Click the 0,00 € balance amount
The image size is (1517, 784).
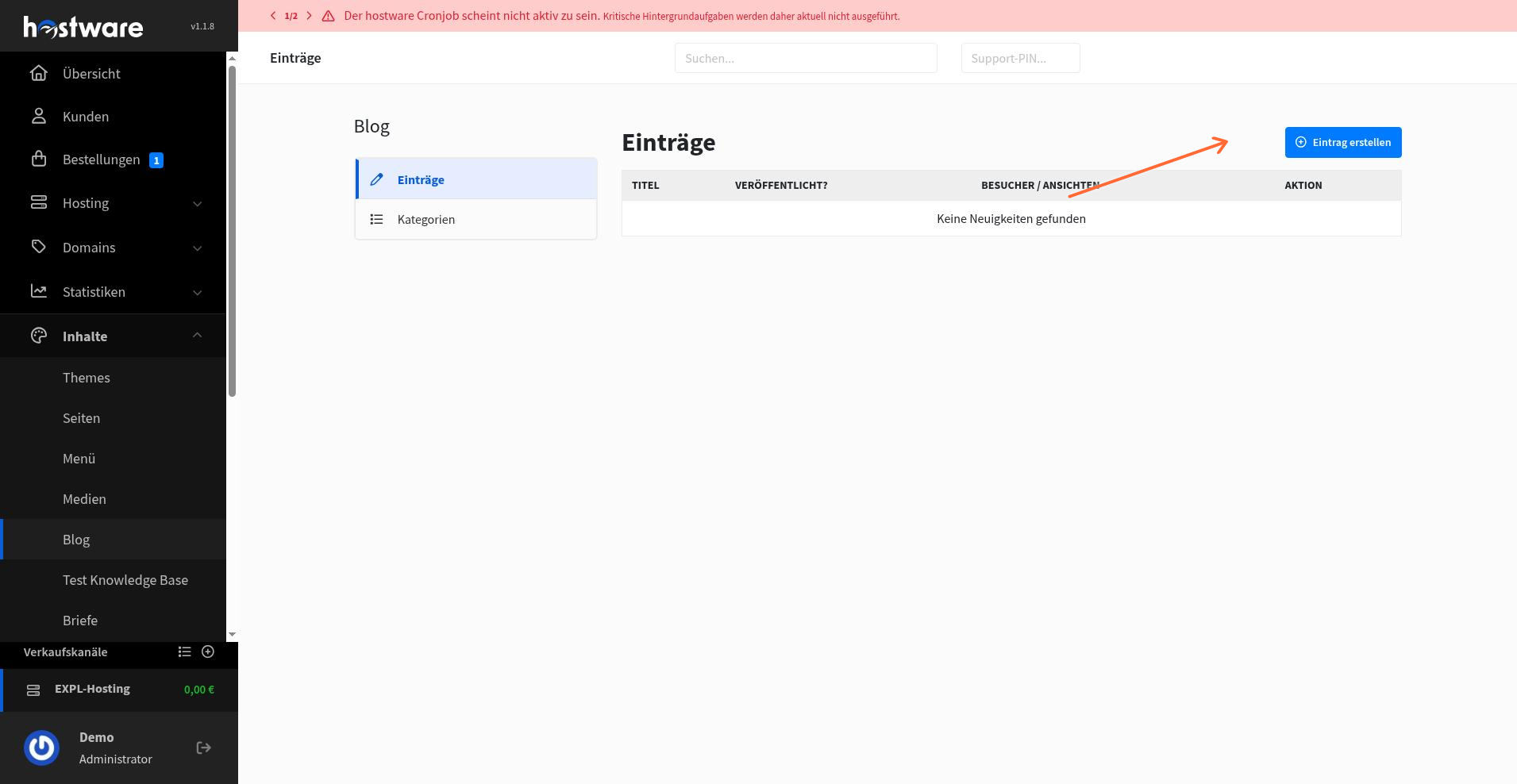(x=199, y=690)
